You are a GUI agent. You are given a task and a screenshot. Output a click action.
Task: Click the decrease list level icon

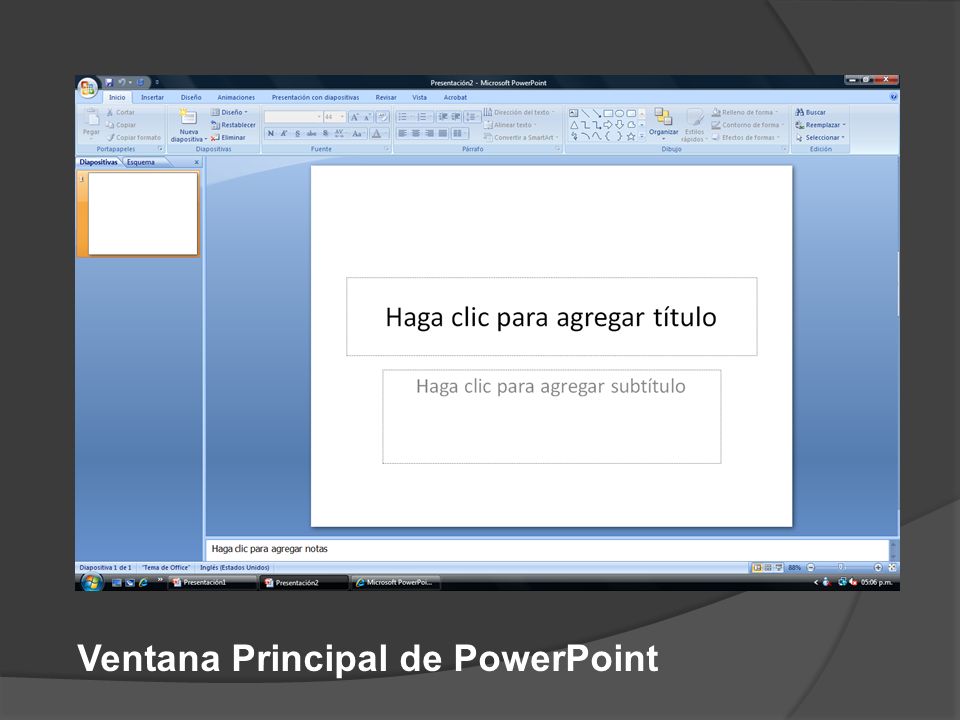[443, 117]
